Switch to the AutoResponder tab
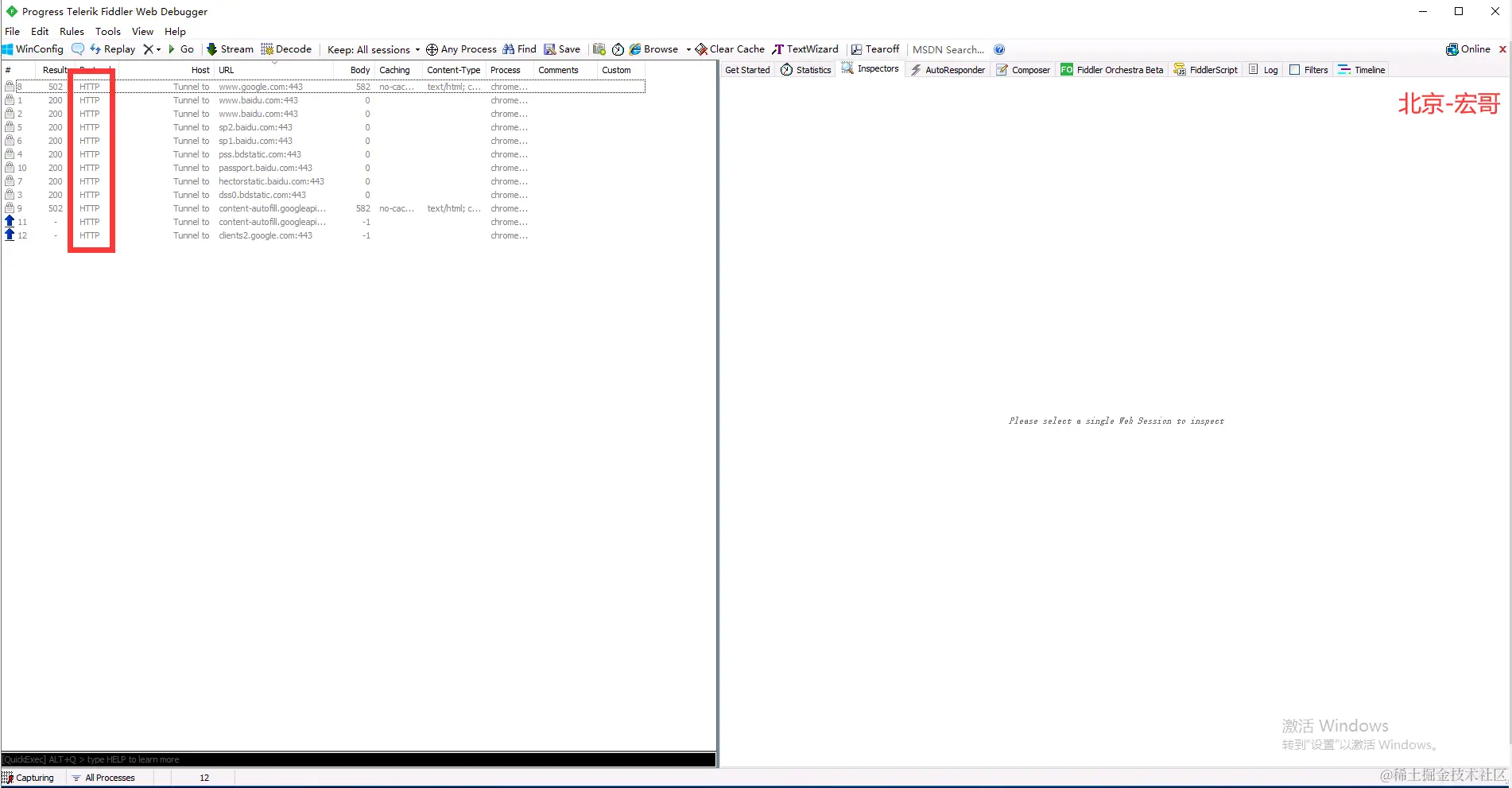The height and width of the screenshot is (788, 1512). click(948, 70)
